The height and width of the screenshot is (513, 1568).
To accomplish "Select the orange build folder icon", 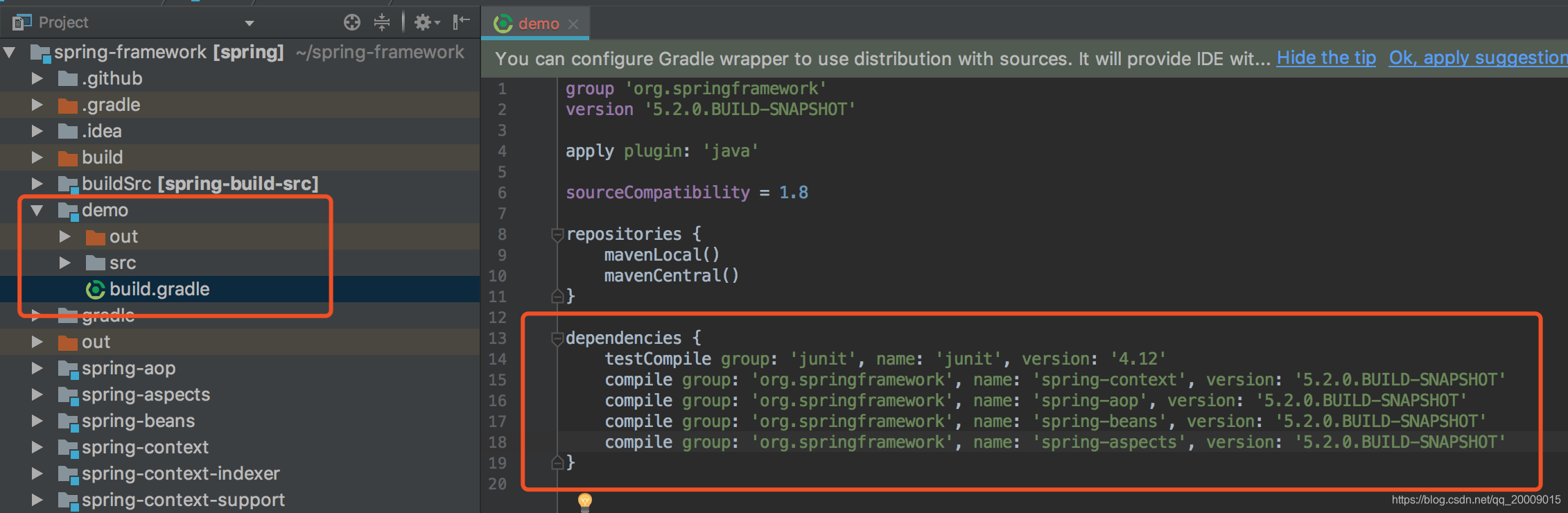I will (67, 157).
